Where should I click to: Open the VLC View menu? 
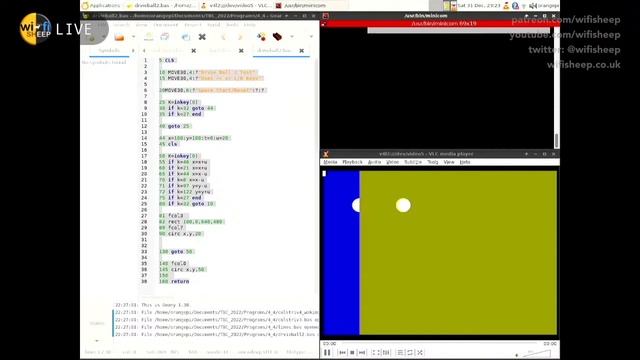(x=449, y=162)
